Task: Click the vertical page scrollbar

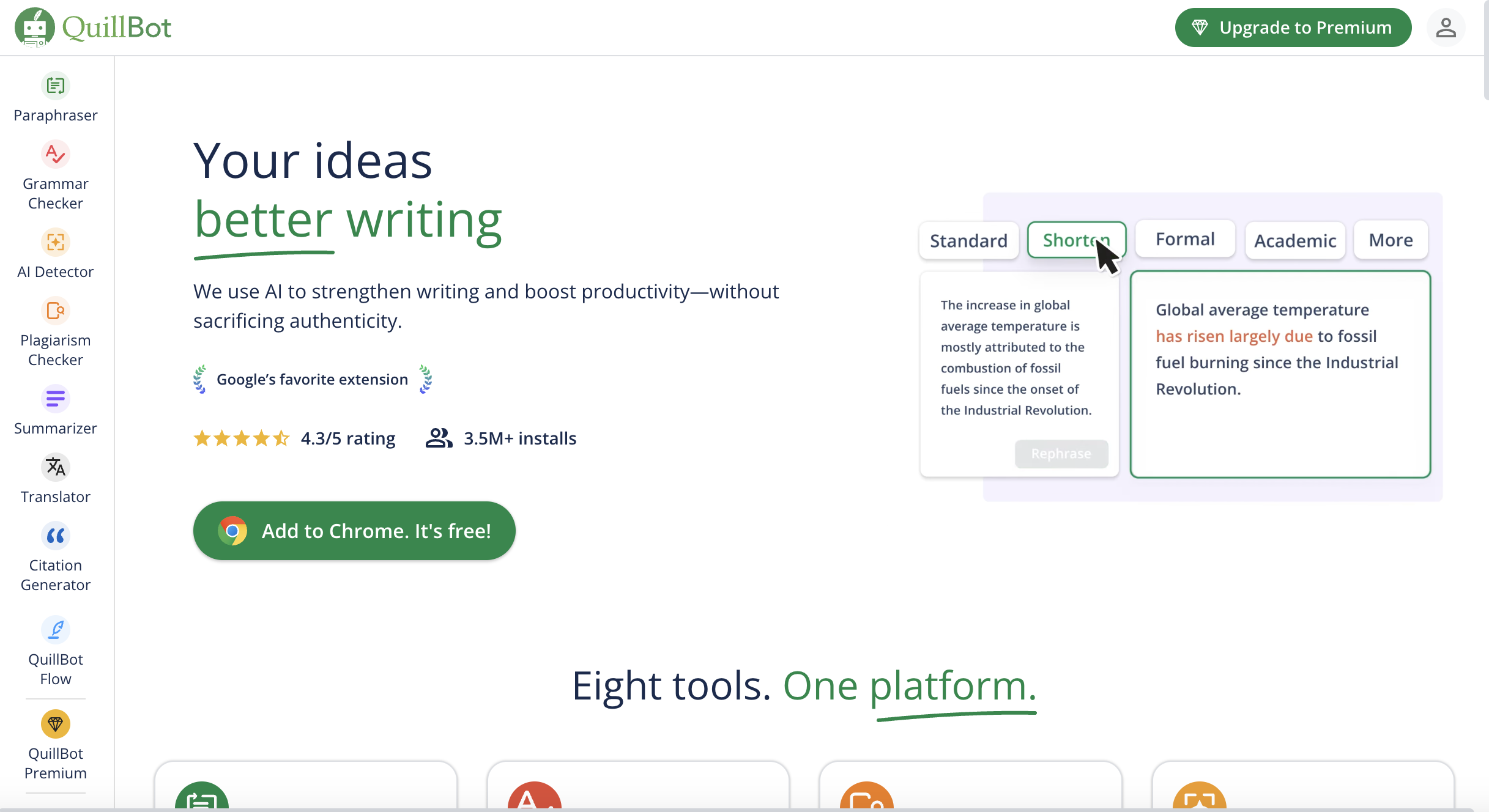Action: [x=1485, y=50]
